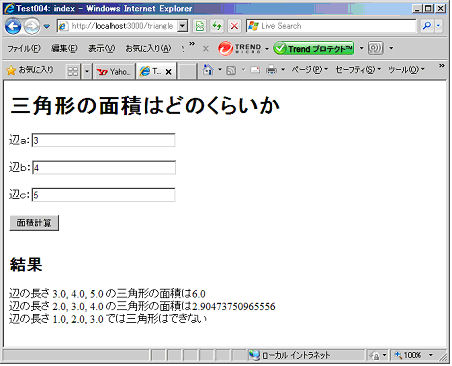Open the セーフティ(S) command menu

[358, 70]
